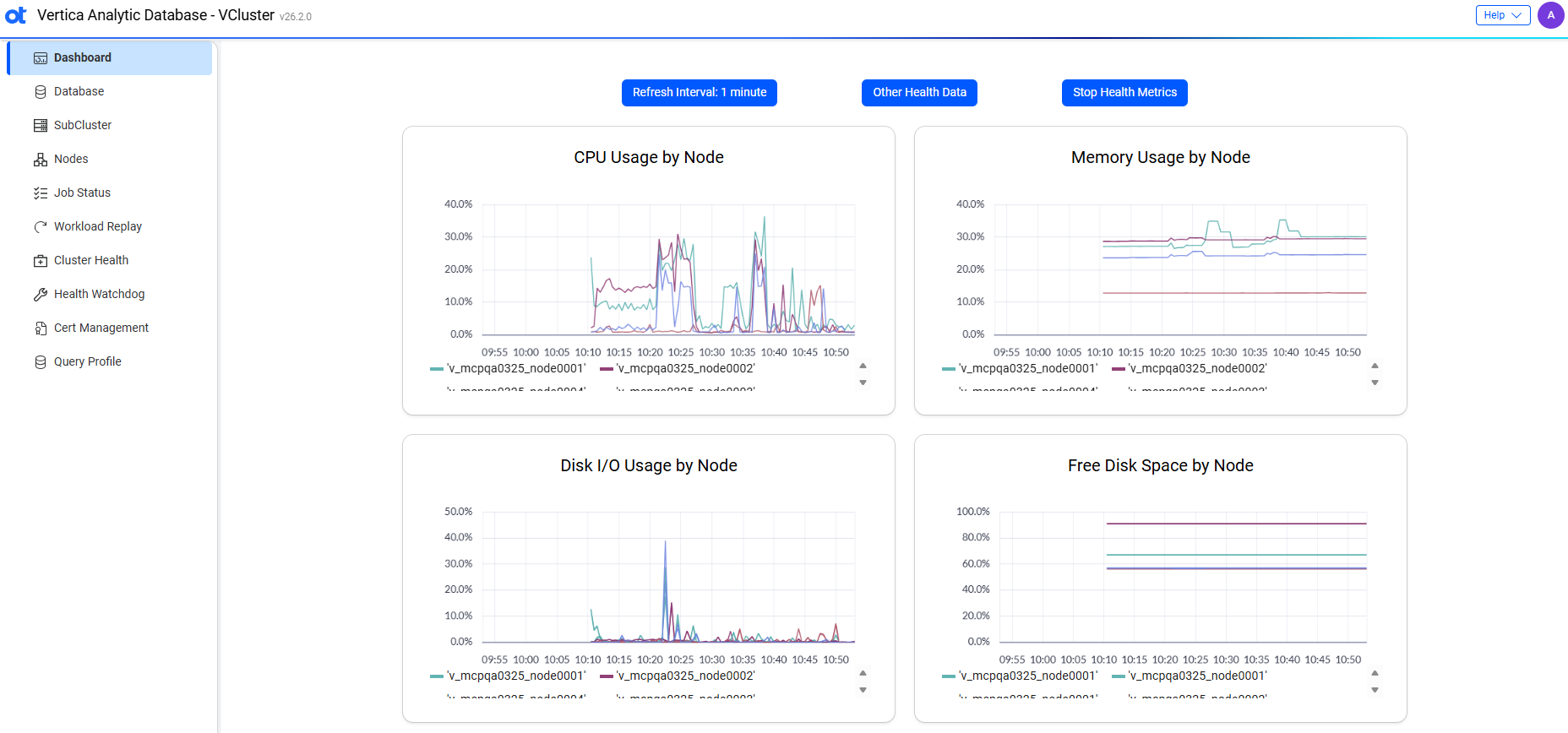This screenshot has width=1568, height=733.
Task: Page up the Disk I/O legend
Action: click(863, 673)
